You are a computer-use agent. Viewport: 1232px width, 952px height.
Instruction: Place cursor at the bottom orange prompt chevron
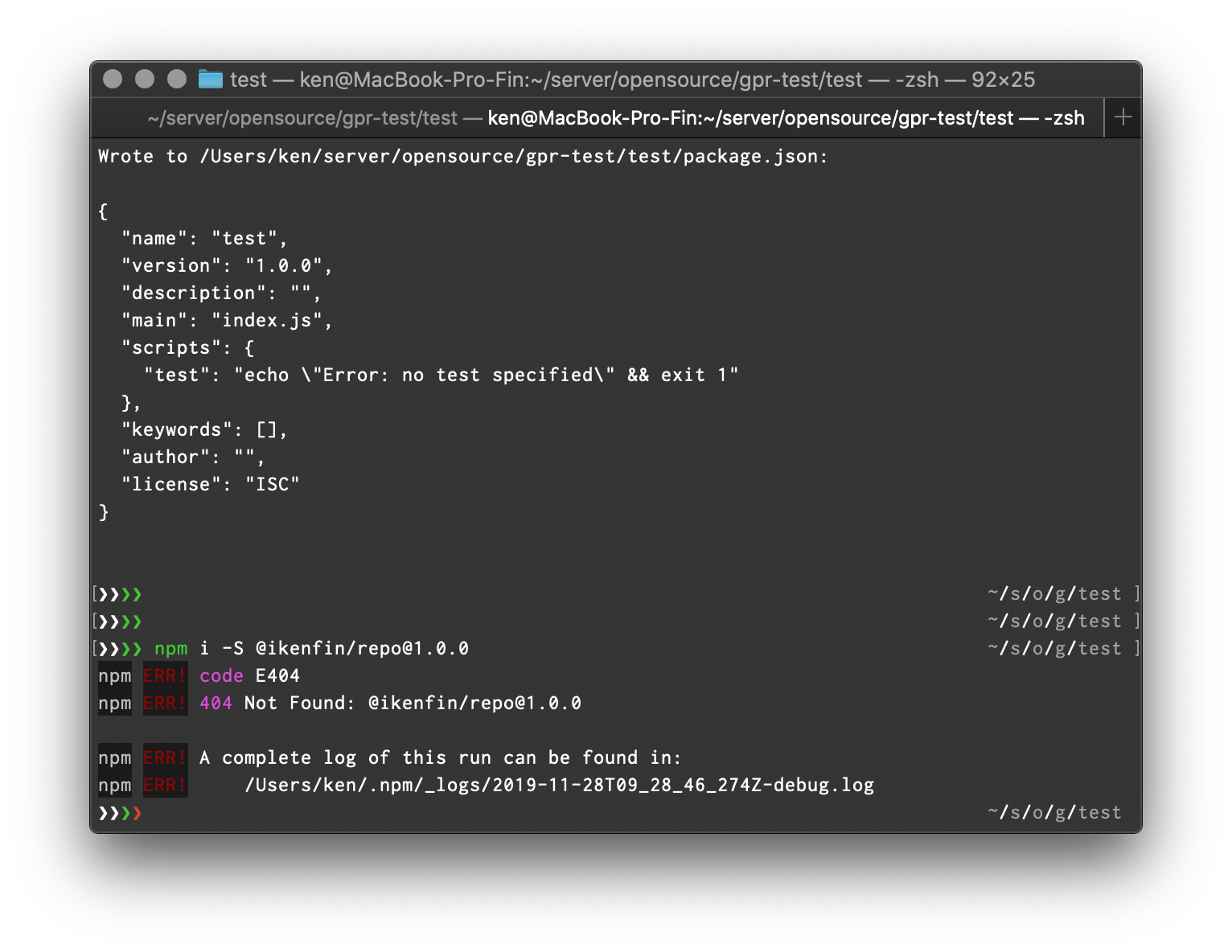tap(137, 813)
